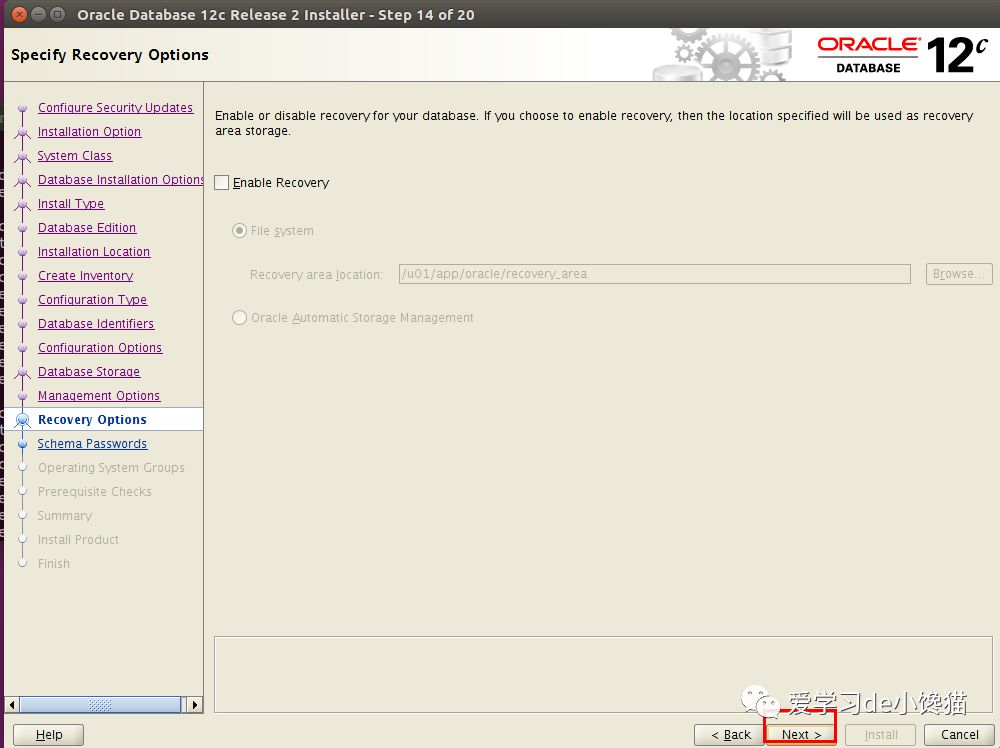The height and width of the screenshot is (748, 1000).
Task: Open Configure Security Updates step
Action: coord(115,108)
